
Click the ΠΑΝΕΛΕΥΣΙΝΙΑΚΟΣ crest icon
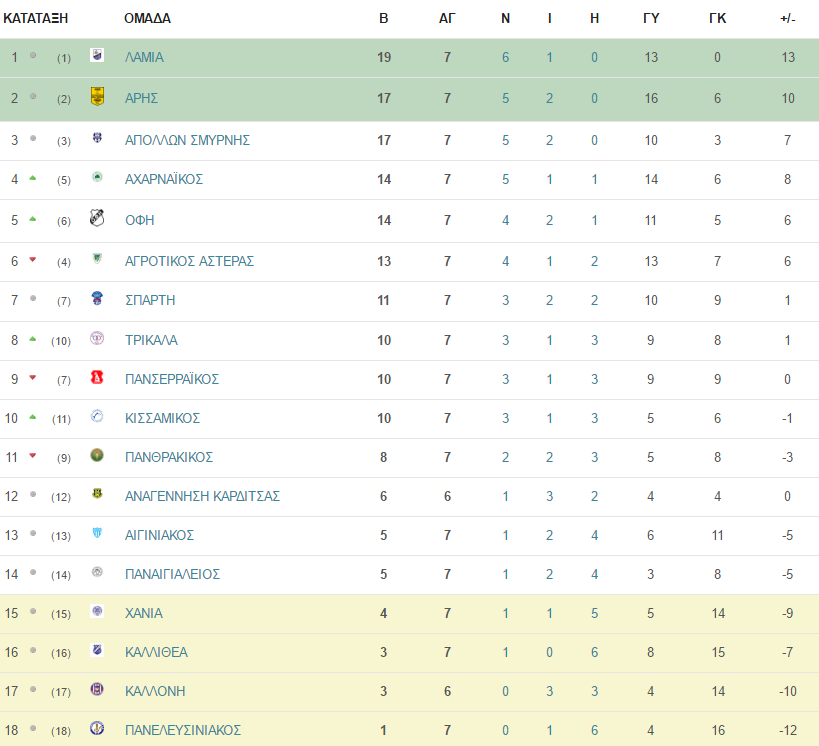[97, 728]
